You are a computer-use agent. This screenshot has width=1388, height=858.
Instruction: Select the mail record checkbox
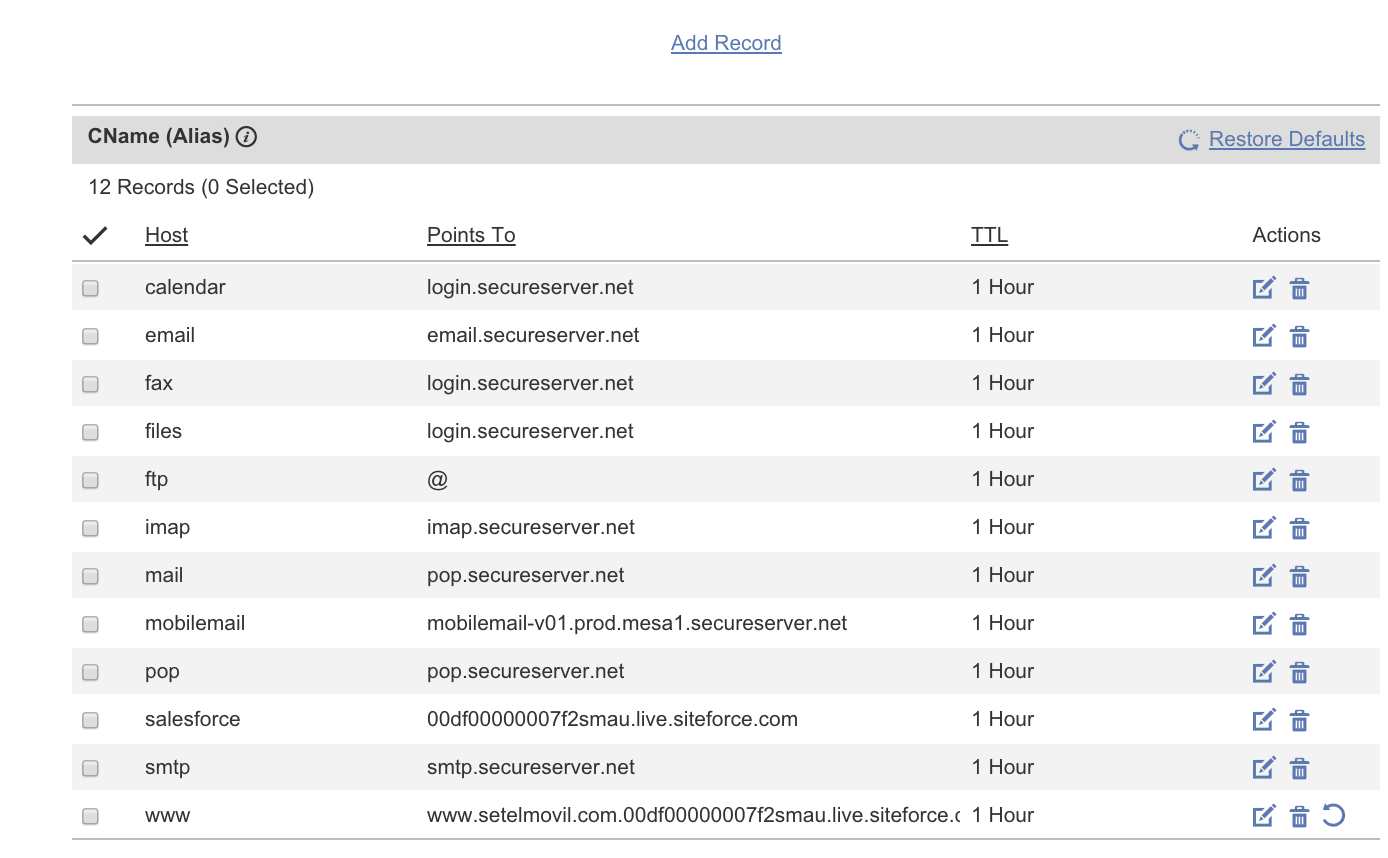point(91,576)
